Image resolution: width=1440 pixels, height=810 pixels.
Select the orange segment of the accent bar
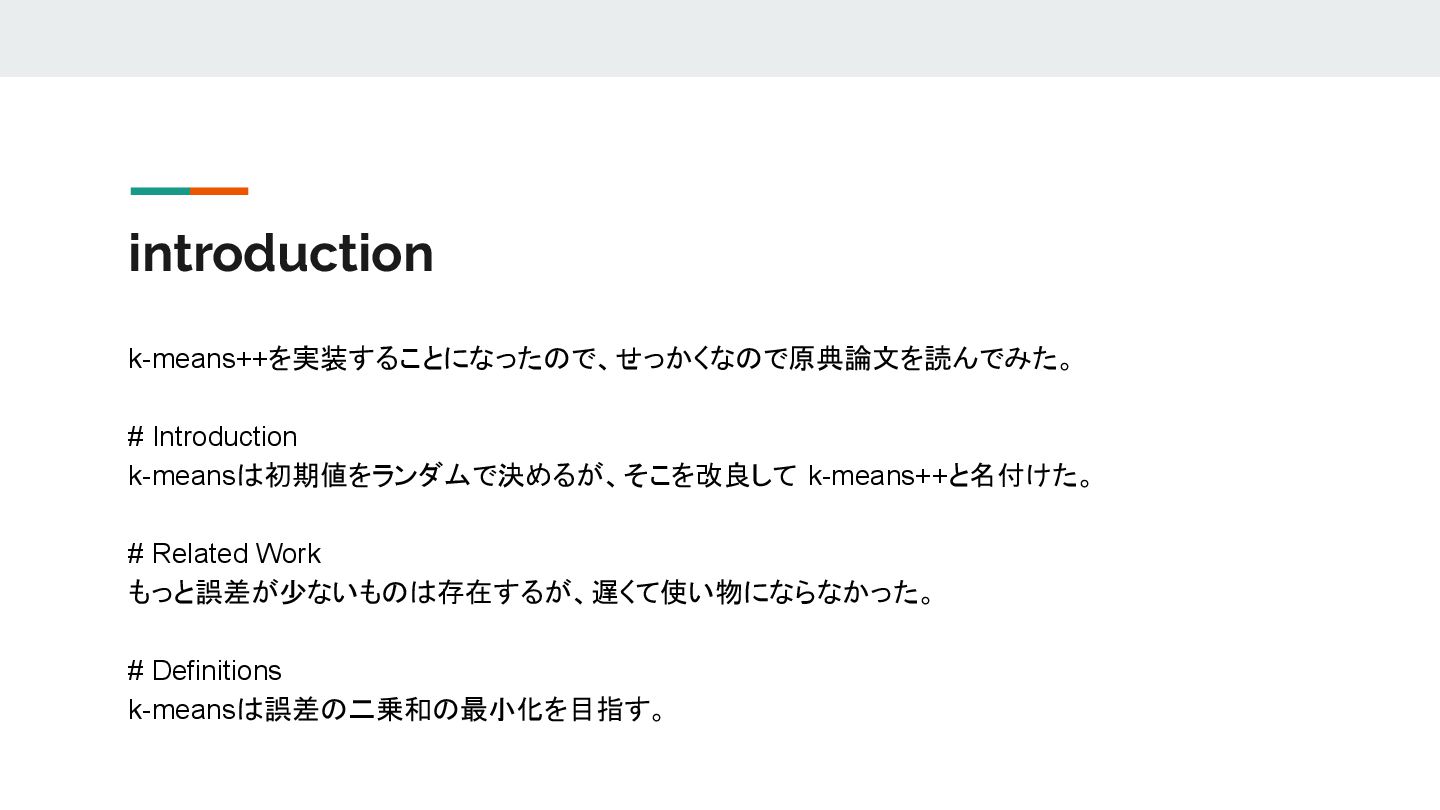(219, 191)
